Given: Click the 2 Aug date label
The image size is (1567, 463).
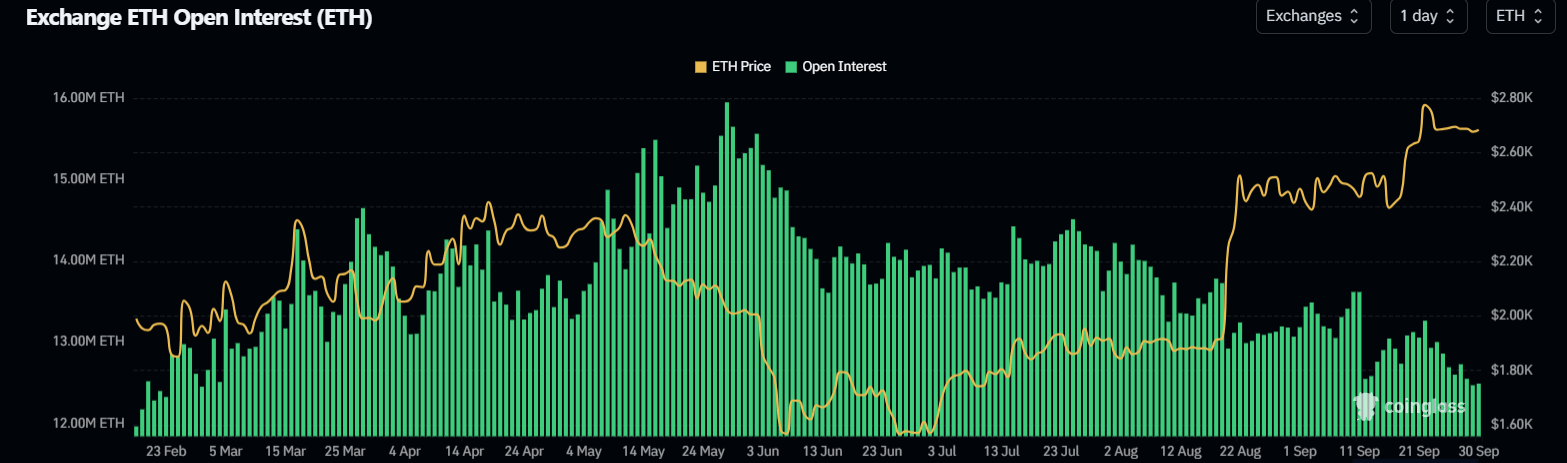Looking at the screenshot, I should coord(1122,451).
